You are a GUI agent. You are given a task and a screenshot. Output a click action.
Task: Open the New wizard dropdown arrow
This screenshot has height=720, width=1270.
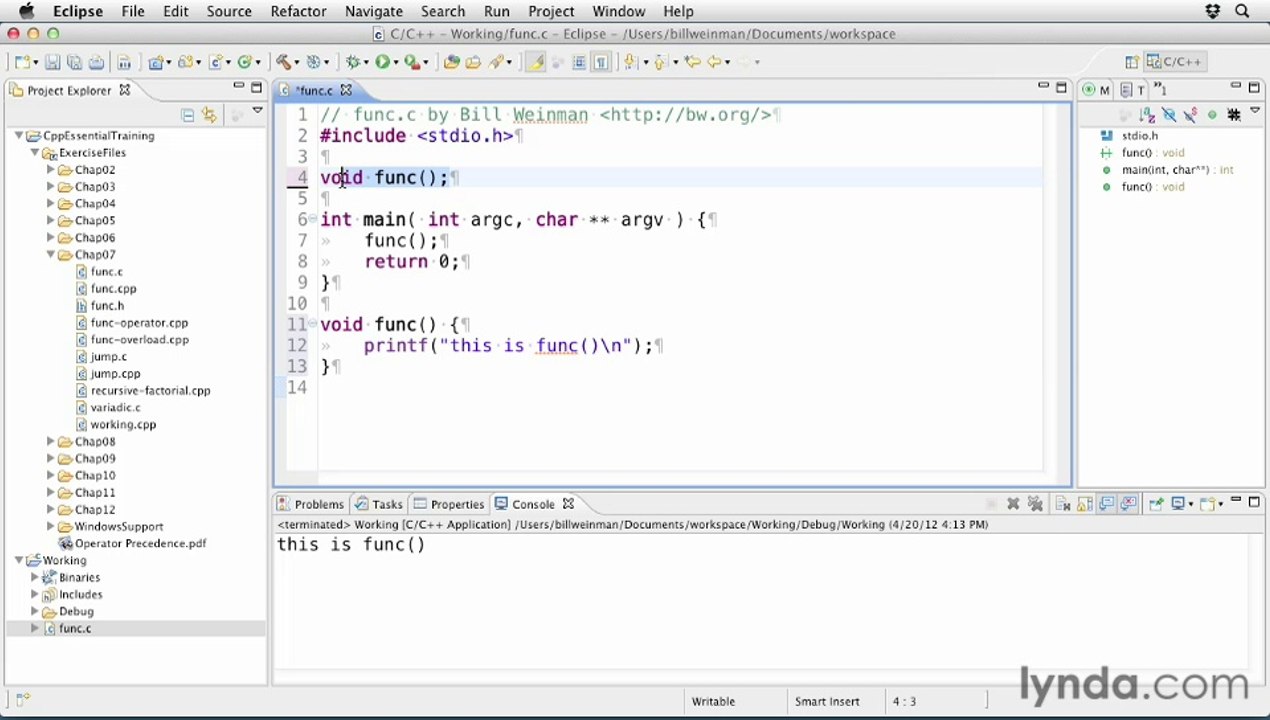(x=35, y=63)
